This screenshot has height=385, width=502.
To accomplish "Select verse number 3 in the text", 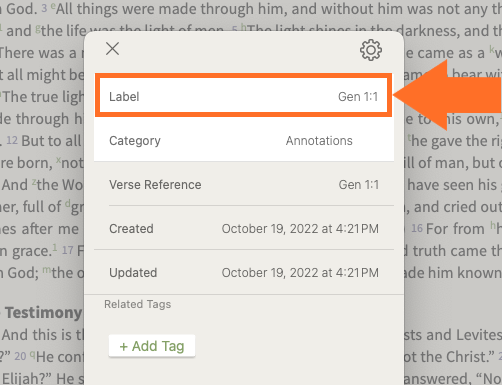I will coord(44,8).
